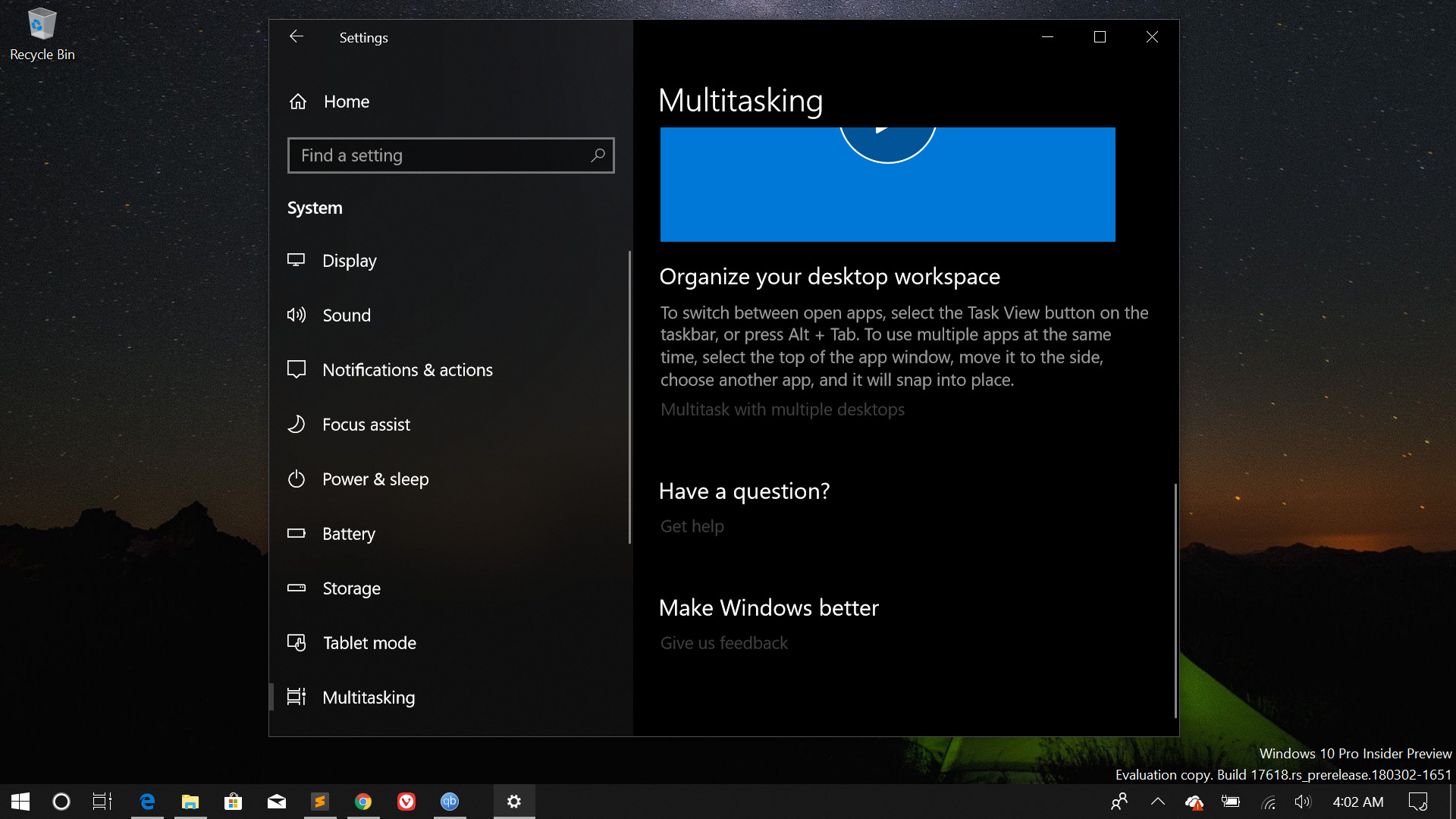Open Cortana circle on the taskbar
1456x819 pixels.
[61, 802]
